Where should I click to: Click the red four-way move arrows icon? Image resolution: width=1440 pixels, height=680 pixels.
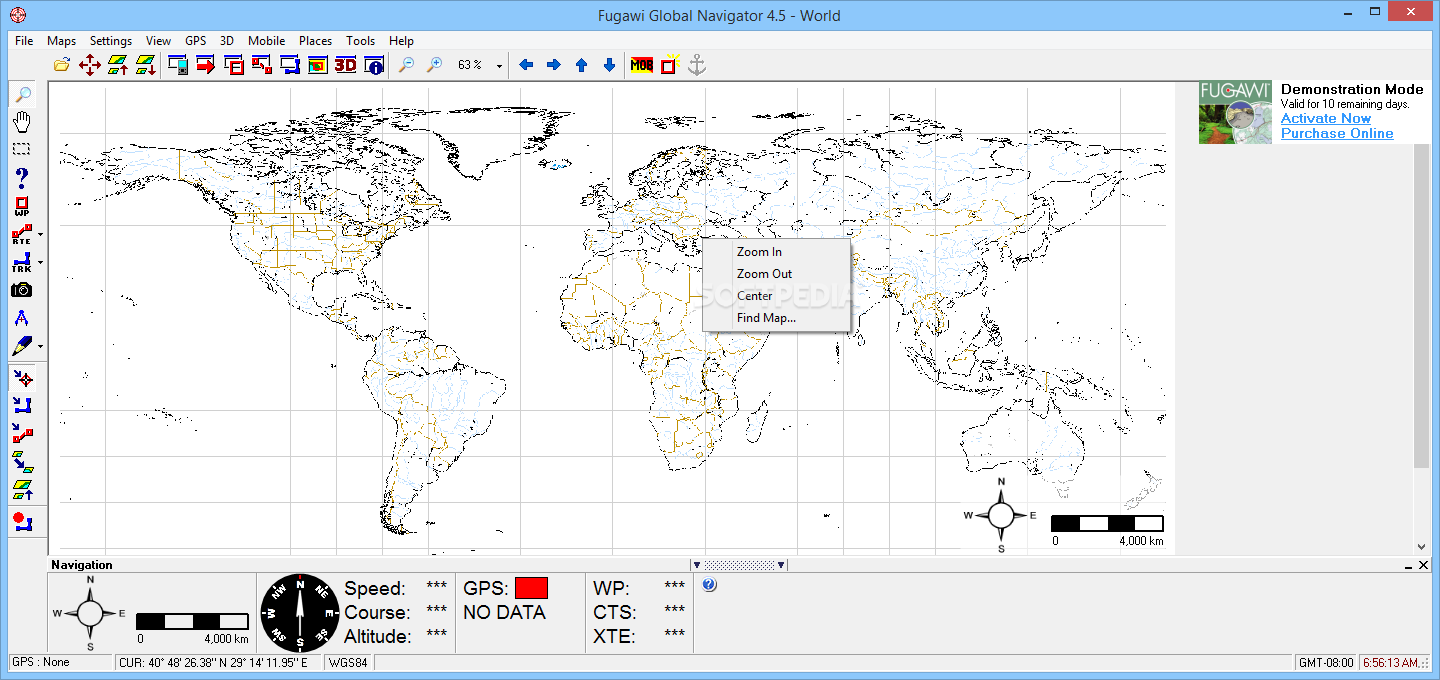[x=90, y=65]
